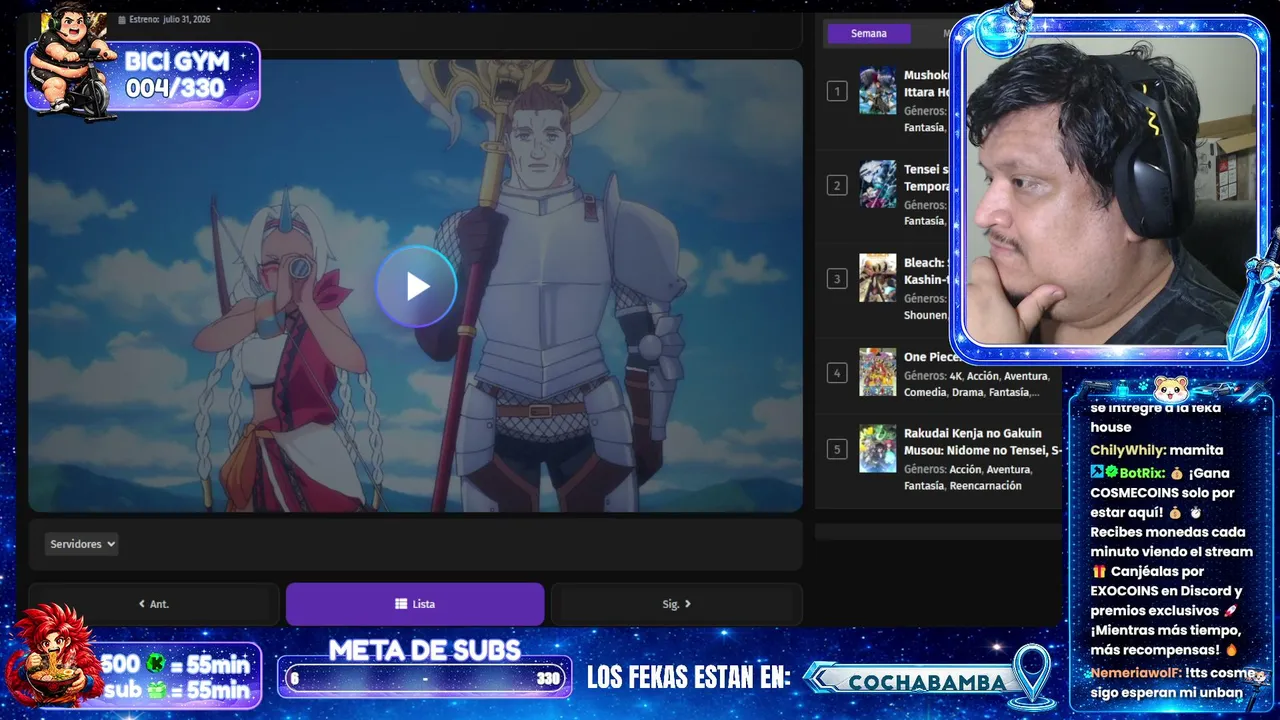The image size is (1280, 720).
Task: Open the One Piece title link
Action: click(x=932, y=357)
